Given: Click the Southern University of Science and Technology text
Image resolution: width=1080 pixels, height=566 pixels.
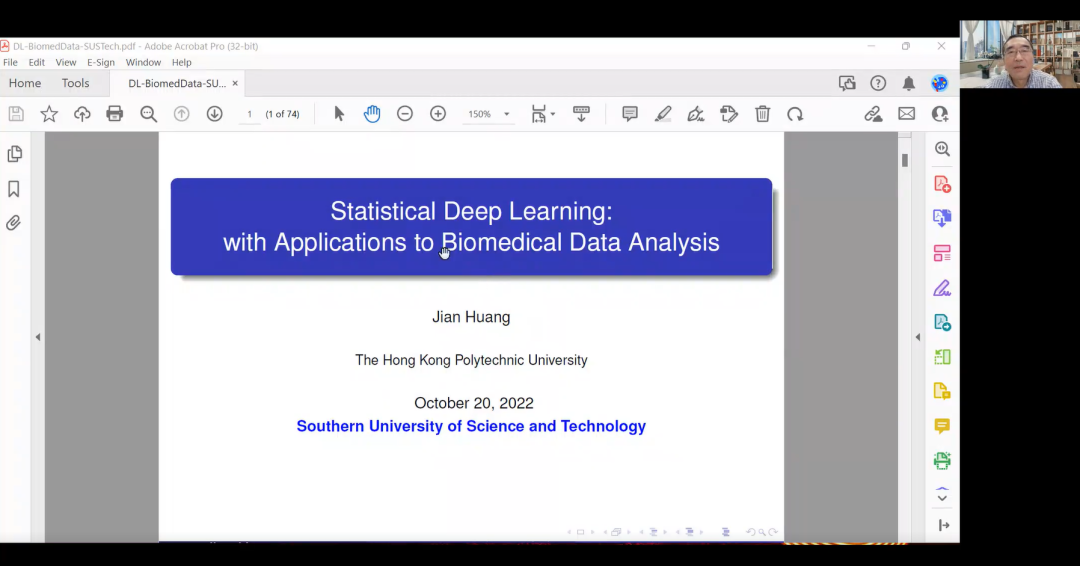Looking at the screenshot, I should pyautogui.click(x=471, y=426).
